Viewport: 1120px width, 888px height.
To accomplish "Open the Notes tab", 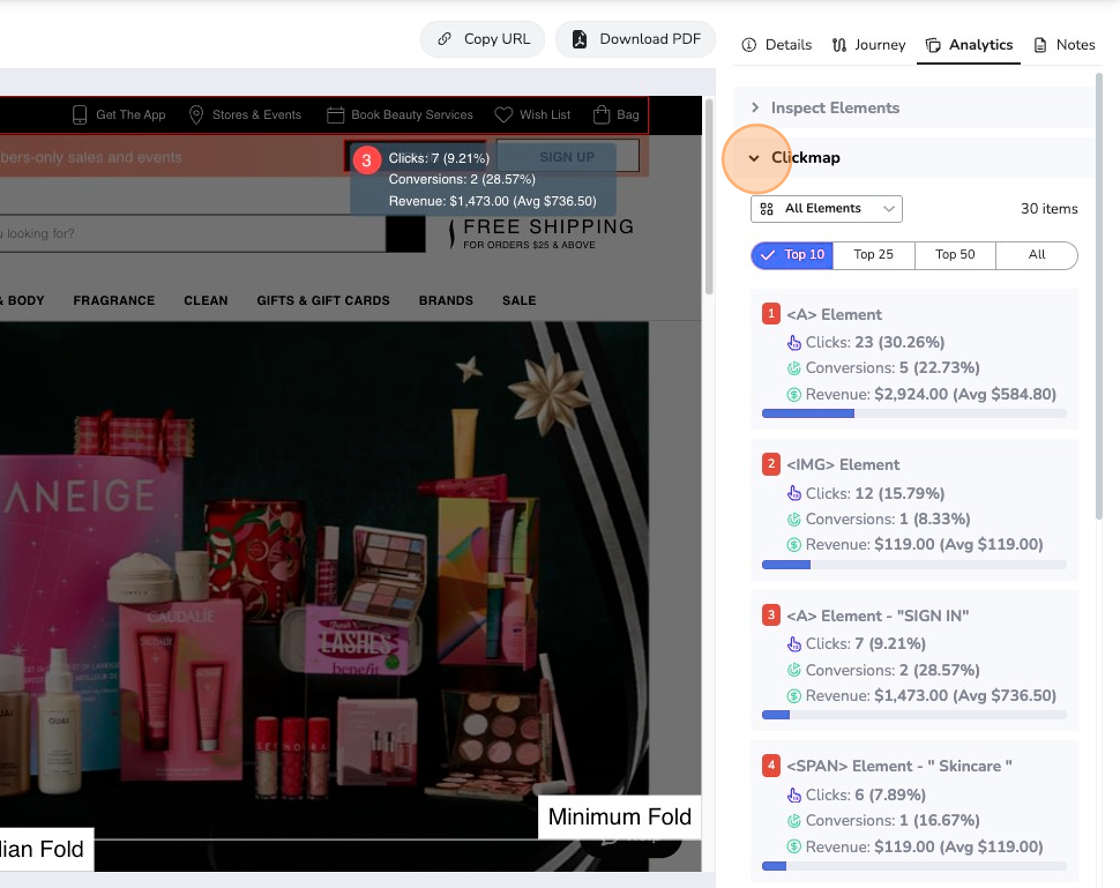I will (x=1064, y=45).
